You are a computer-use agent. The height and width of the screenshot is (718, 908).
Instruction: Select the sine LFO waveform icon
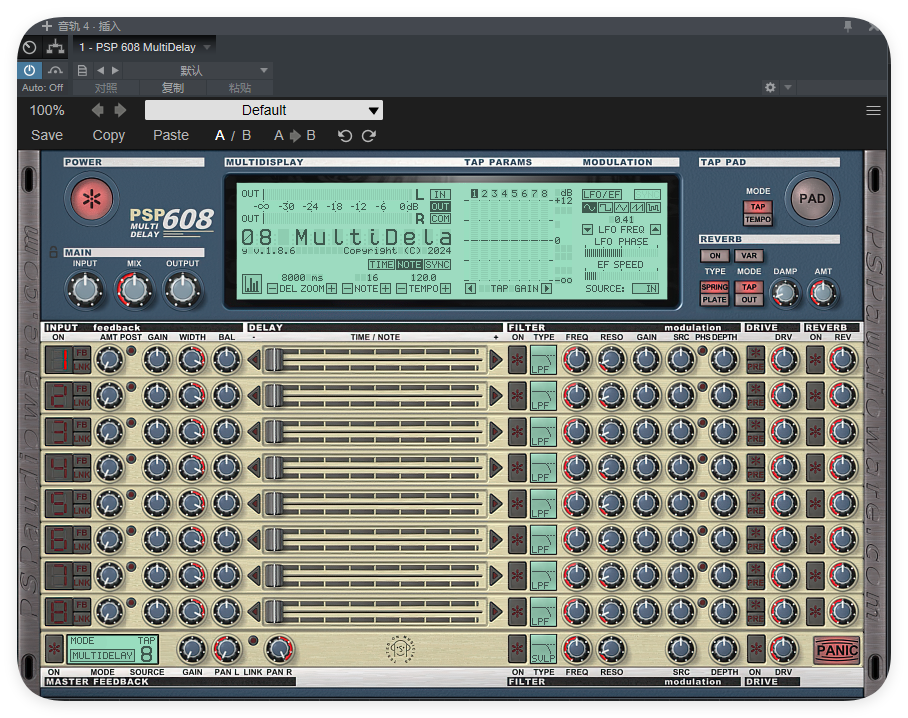pos(590,207)
